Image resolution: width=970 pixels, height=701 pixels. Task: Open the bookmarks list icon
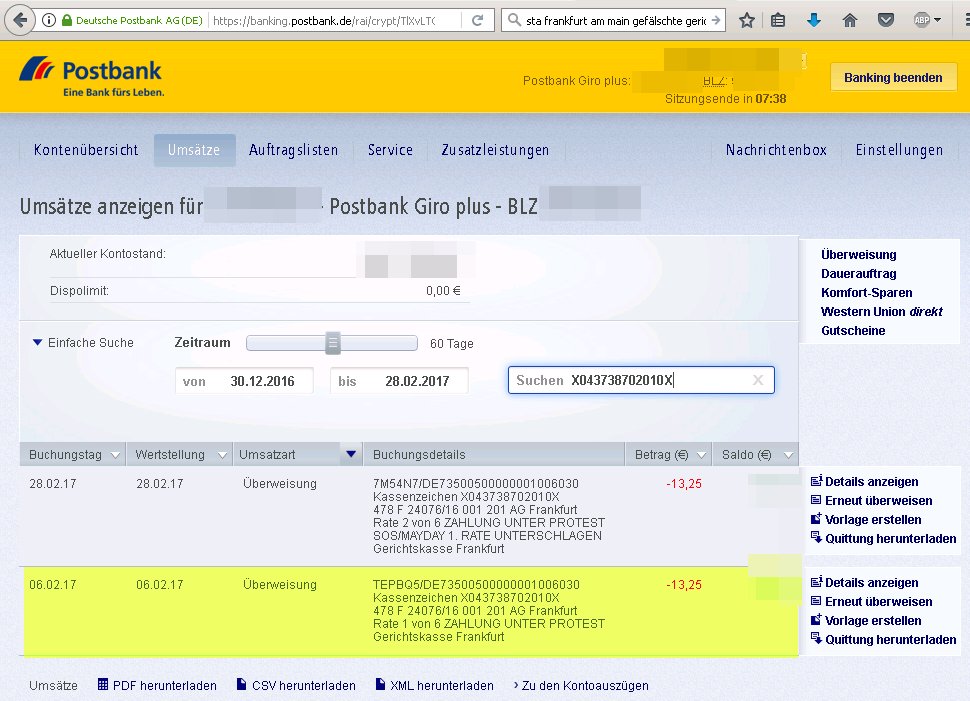(x=778, y=20)
